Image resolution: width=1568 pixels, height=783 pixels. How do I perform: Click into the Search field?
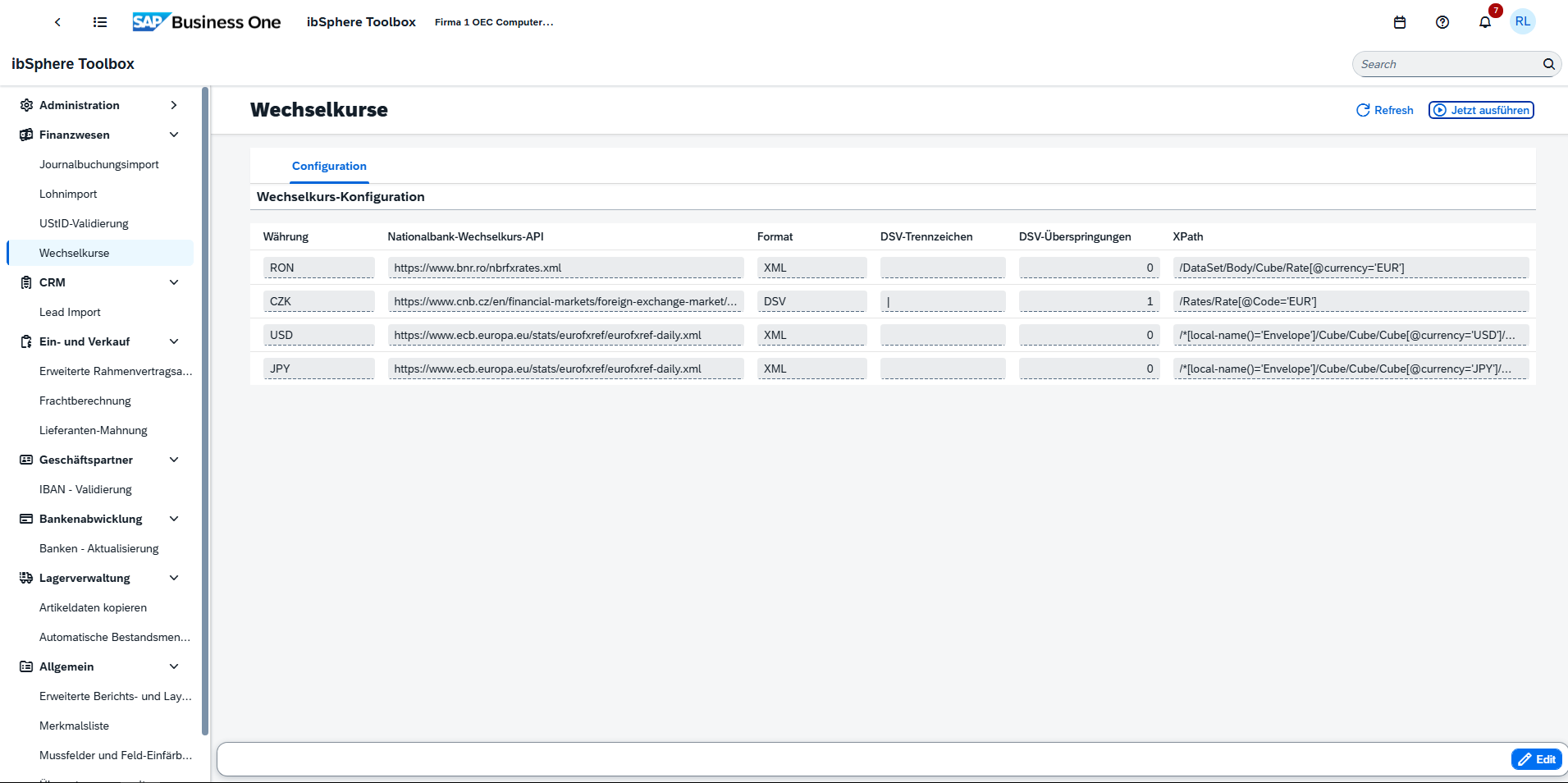click(x=1448, y=64)
